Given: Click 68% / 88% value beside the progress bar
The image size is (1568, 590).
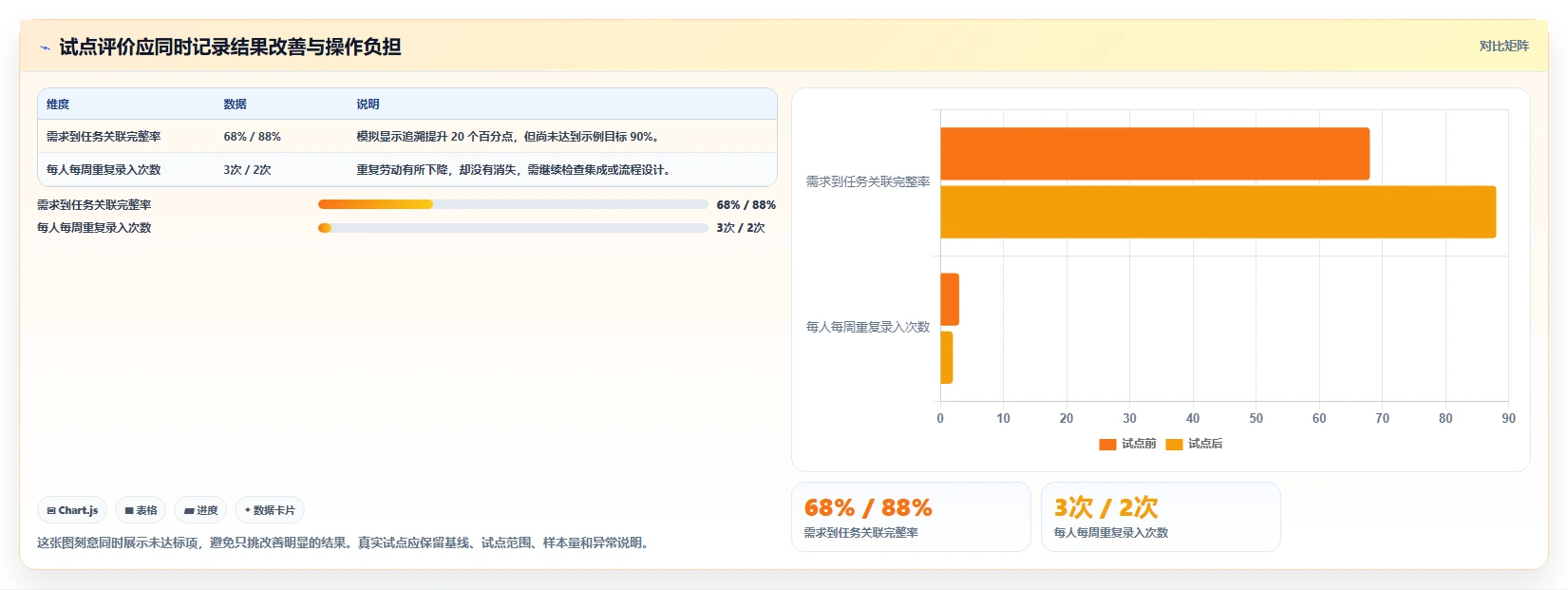Looking at the screenshot, I should tap(746, 205).
